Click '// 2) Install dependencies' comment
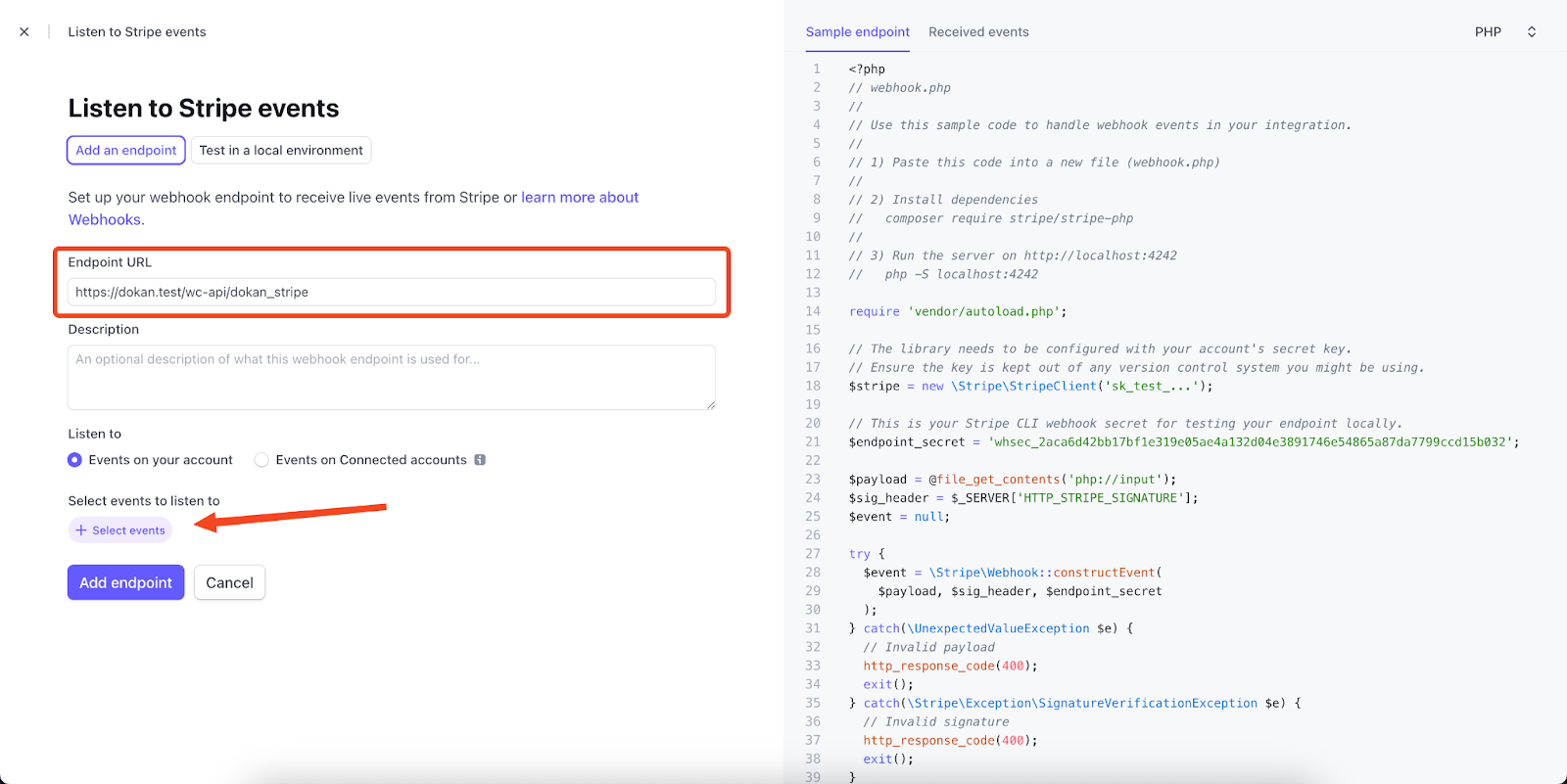 (x=943, y=200)
